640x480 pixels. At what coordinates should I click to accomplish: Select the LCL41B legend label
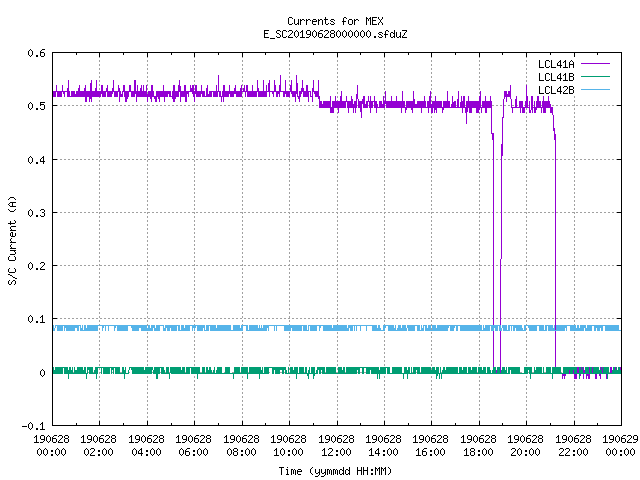(556, 77)
